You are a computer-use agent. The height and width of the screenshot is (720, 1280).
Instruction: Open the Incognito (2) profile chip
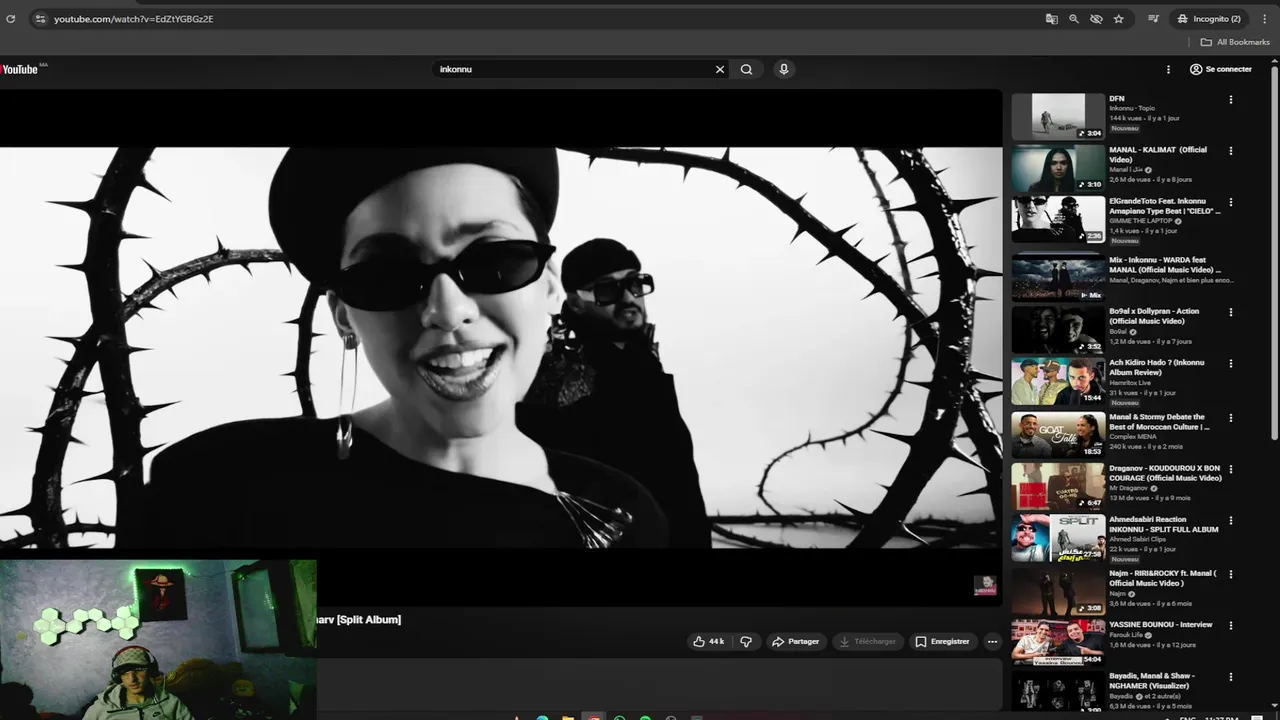(1208, 19)
